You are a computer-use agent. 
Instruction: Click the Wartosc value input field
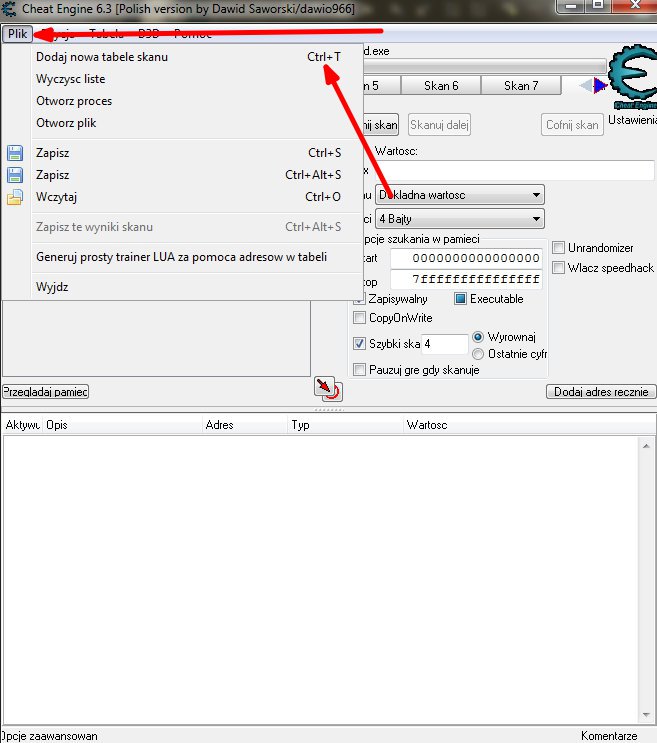[514, 170]
